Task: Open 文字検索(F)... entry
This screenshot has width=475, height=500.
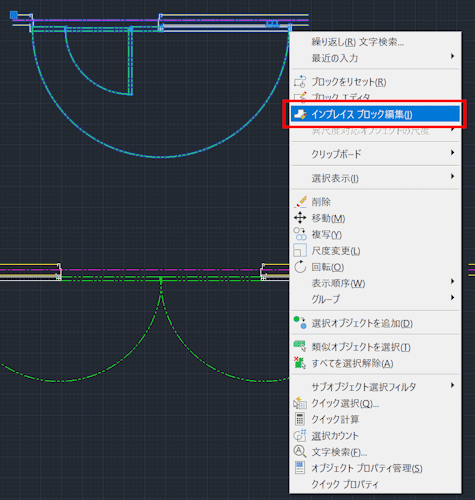Action: pos(375,452)
